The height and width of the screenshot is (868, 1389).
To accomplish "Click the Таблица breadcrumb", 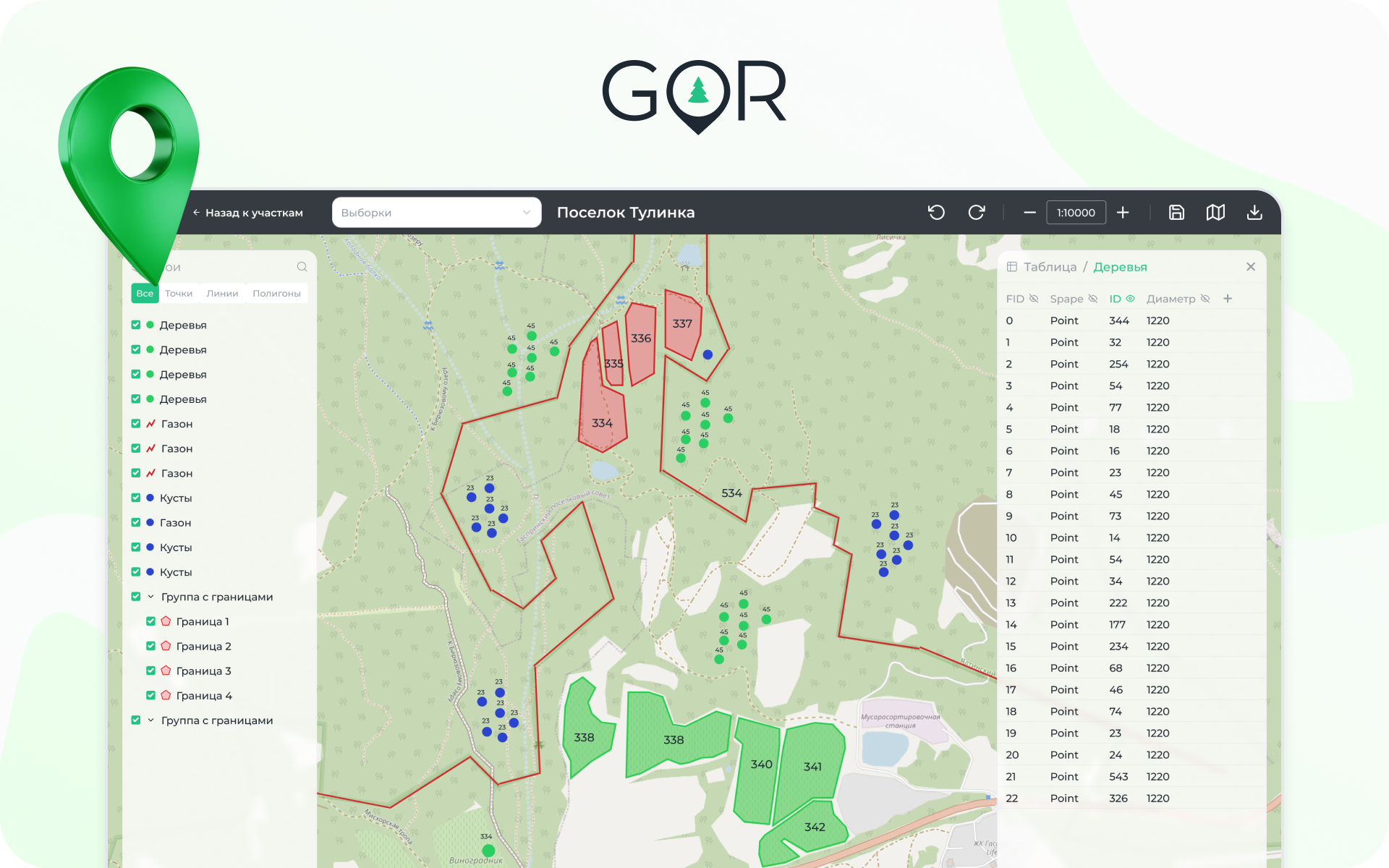I will (x=1050, y=267).
